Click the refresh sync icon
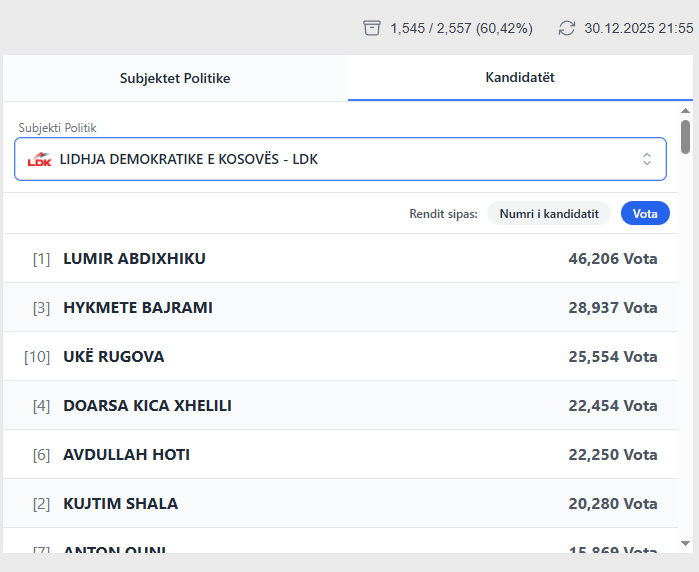Image resolution: width=699 pixels, height=572 pixels. (x=567, y=28)
